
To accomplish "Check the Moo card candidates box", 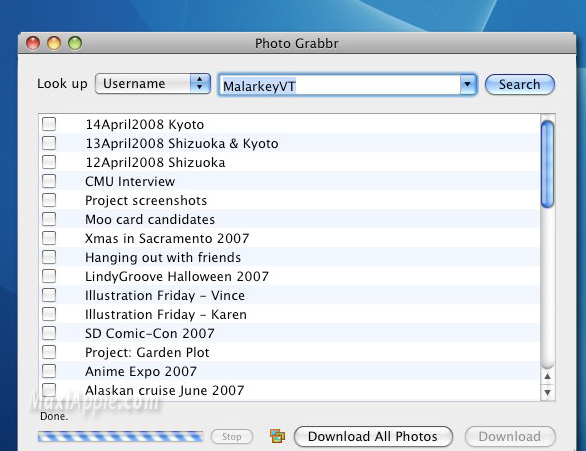I will 49,219.
